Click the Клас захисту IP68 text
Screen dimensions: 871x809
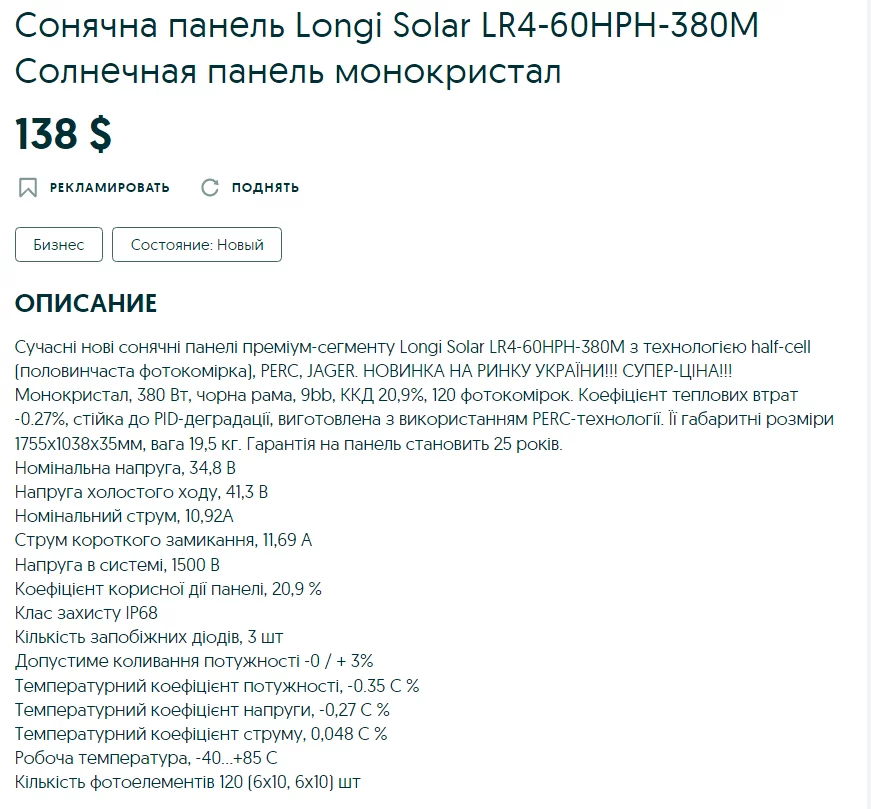pos(87,613)
